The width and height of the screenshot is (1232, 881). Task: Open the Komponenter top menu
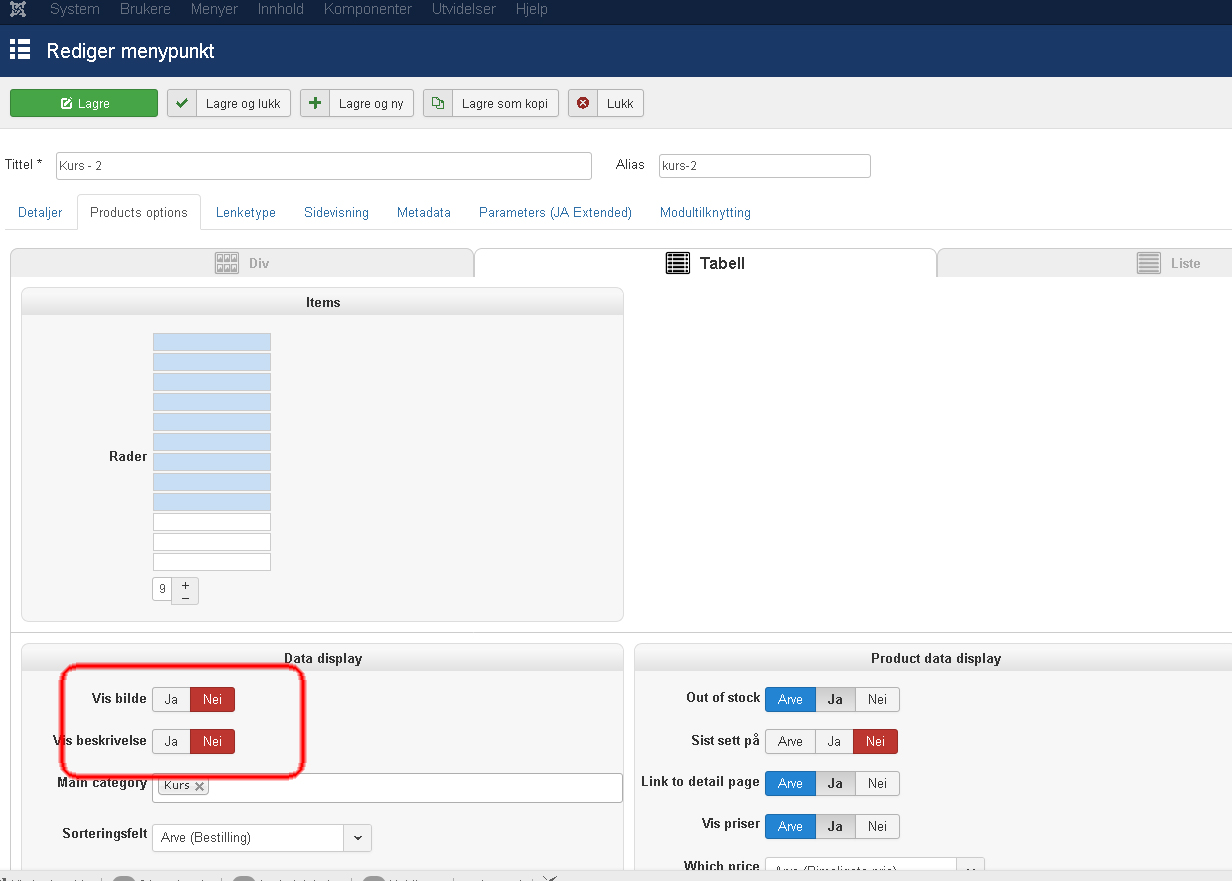coord(367,9)
